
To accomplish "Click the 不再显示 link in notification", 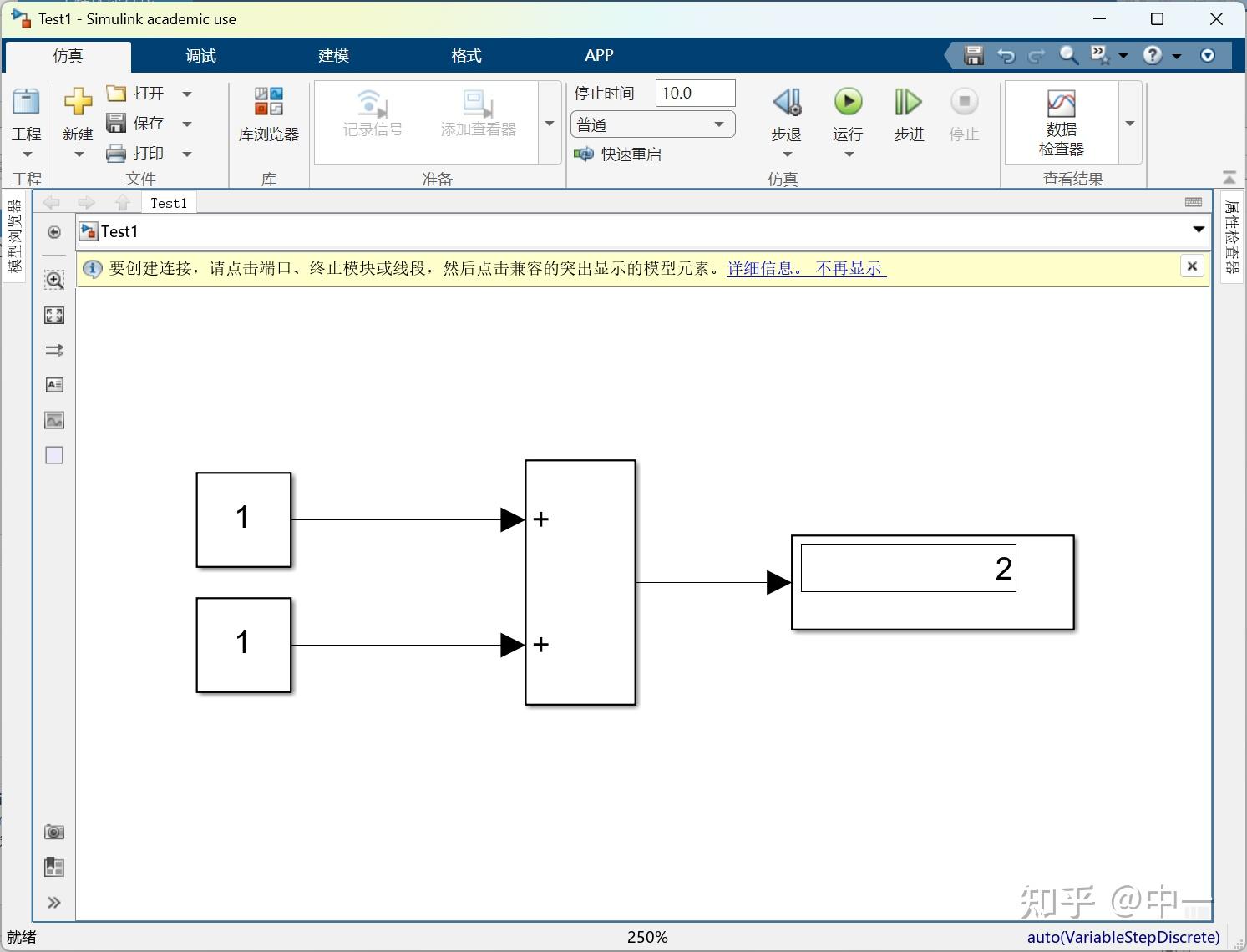I will (x=849, y=268).
